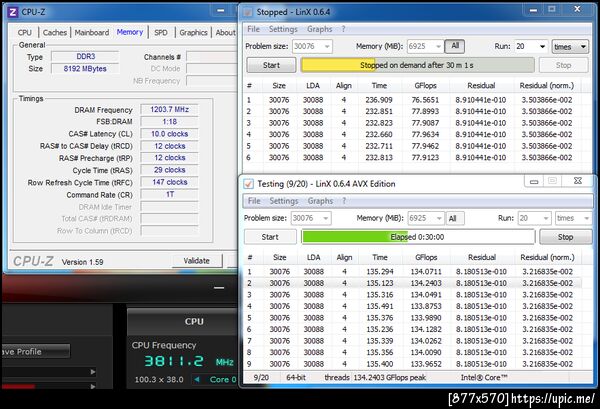Viewport: 600px width, 409px height.
Task: Open Run count dropdown in stopped LinX
Action: [542, 46]
